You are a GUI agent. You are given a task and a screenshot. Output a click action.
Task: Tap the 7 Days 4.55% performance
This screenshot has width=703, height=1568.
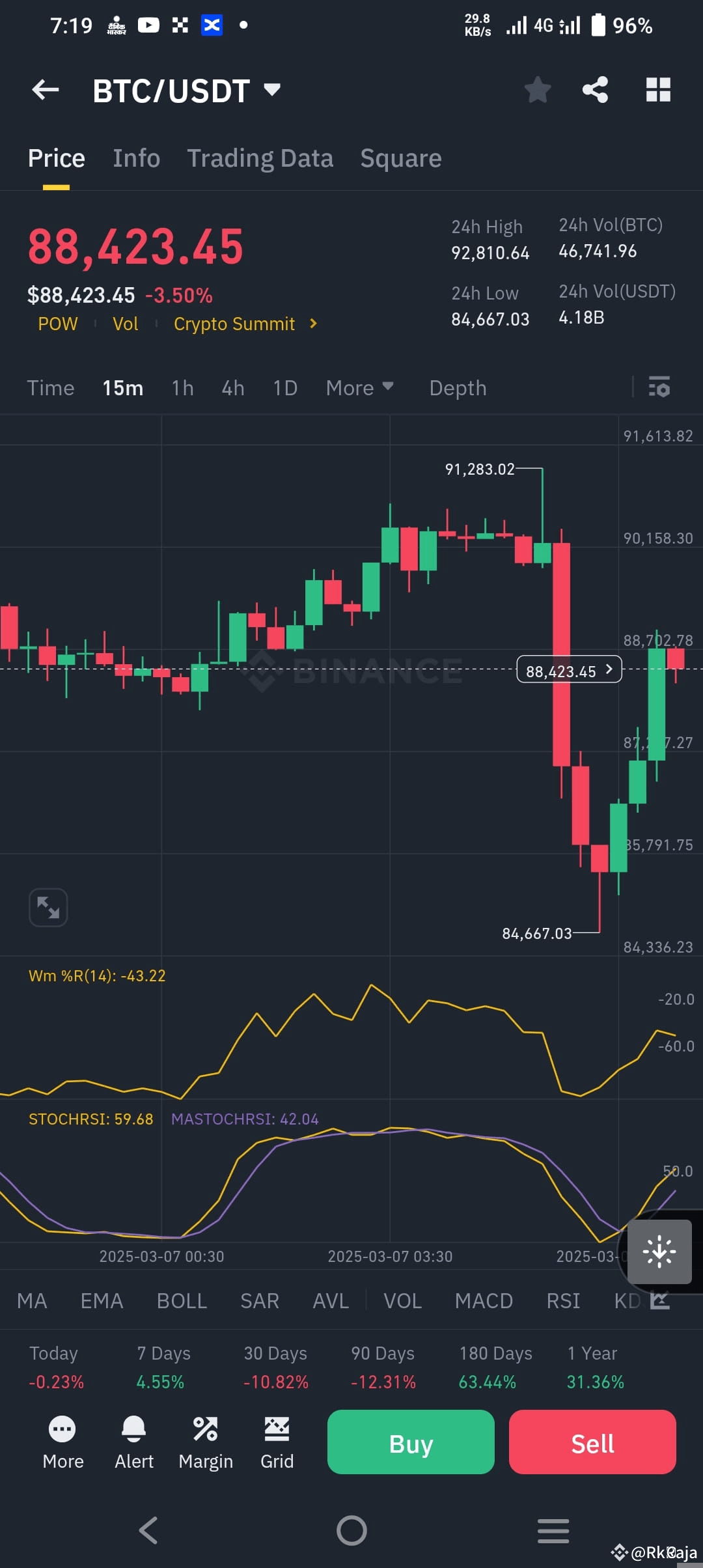coord(163,1367)
